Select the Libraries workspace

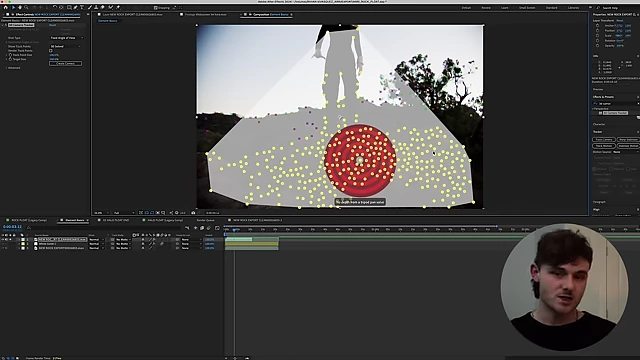573,8
